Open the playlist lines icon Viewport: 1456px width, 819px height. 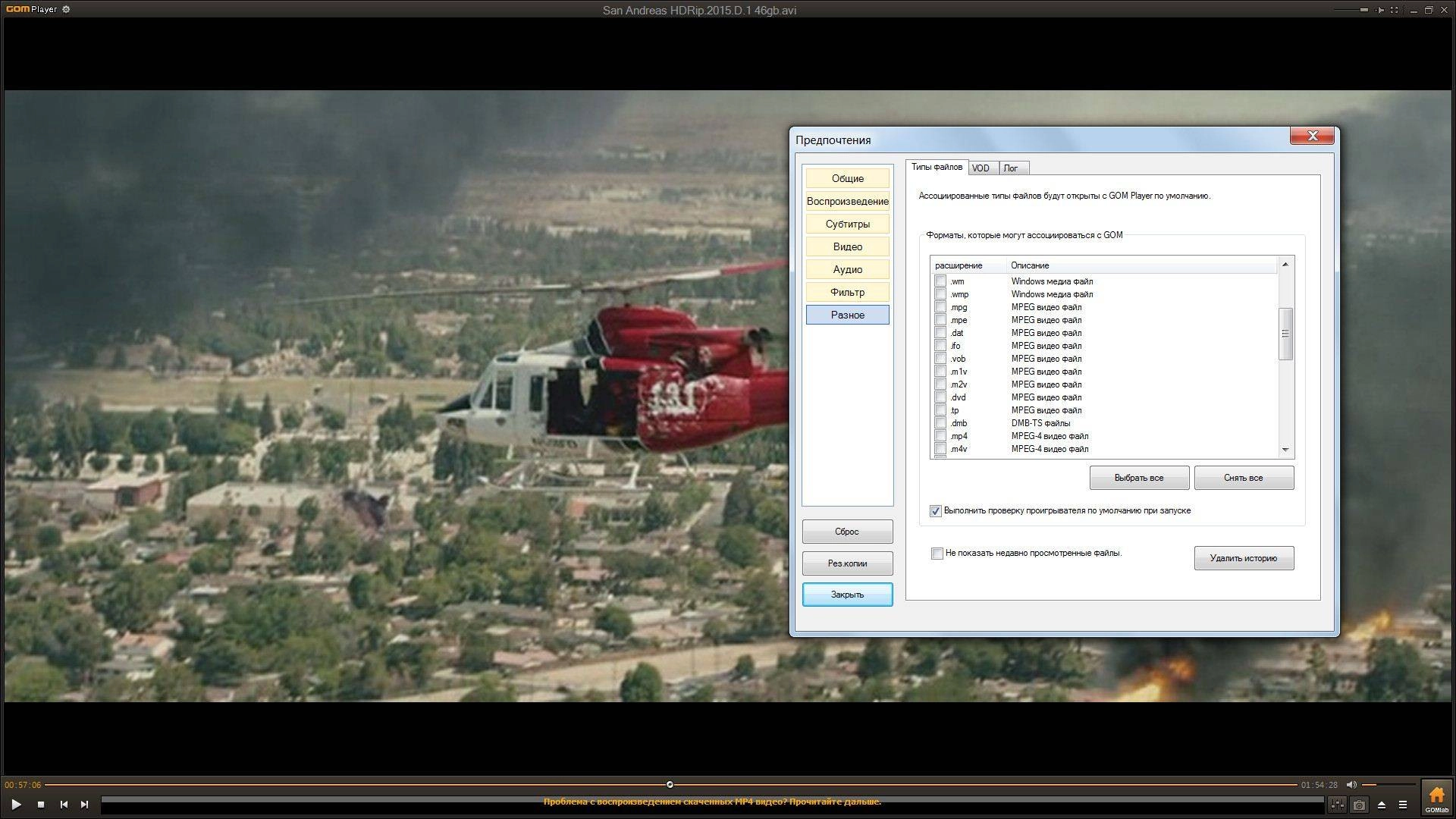(1403, 805)
